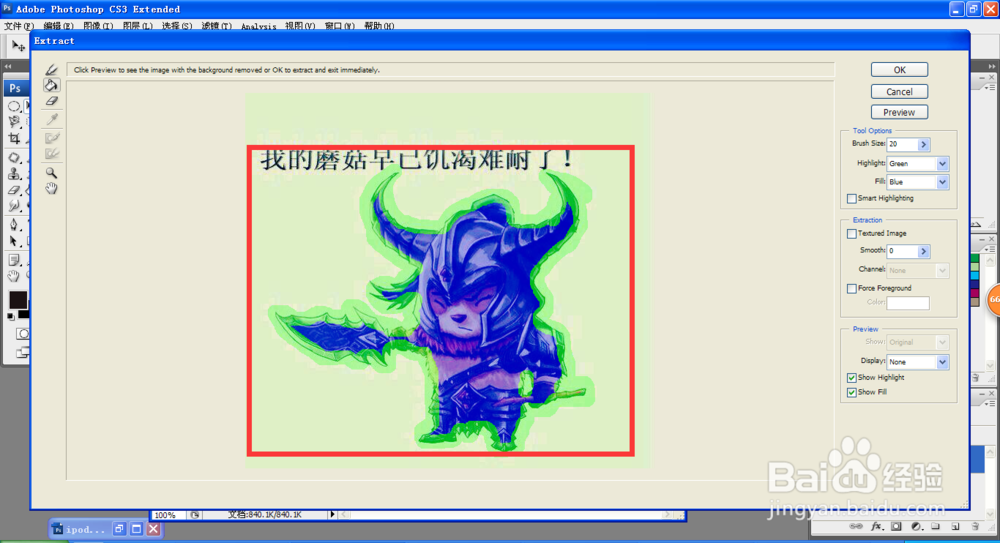
Task: Create new adjustment layer icon
Action: 916,526
